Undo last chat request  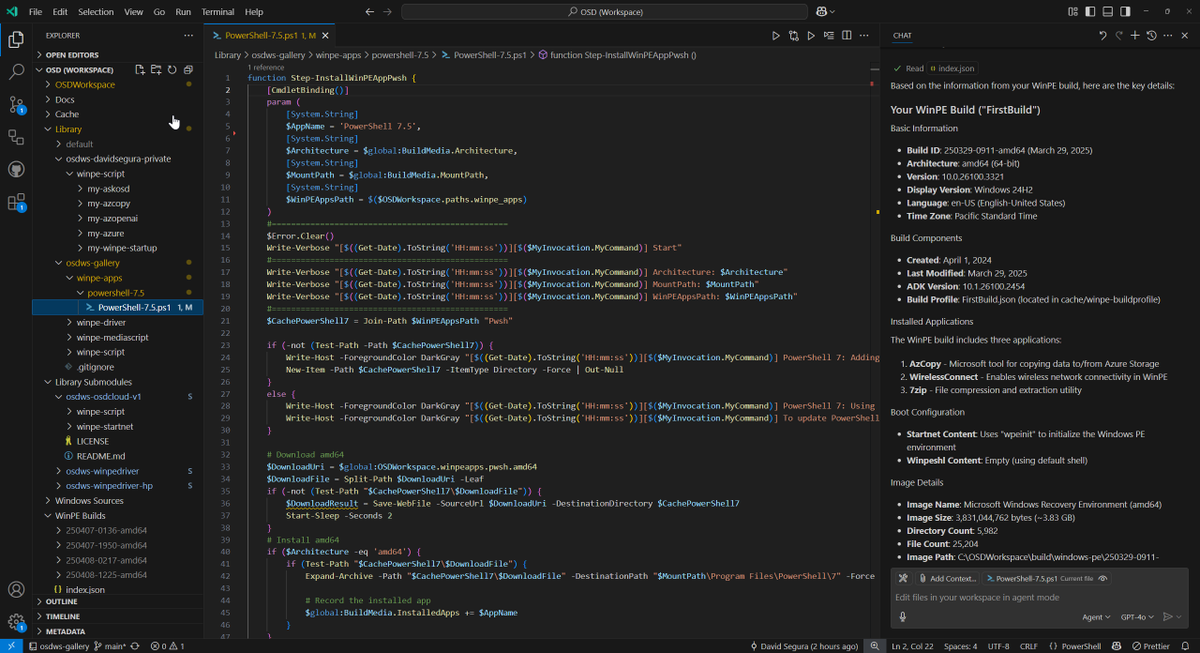[x=1103, y=35]
